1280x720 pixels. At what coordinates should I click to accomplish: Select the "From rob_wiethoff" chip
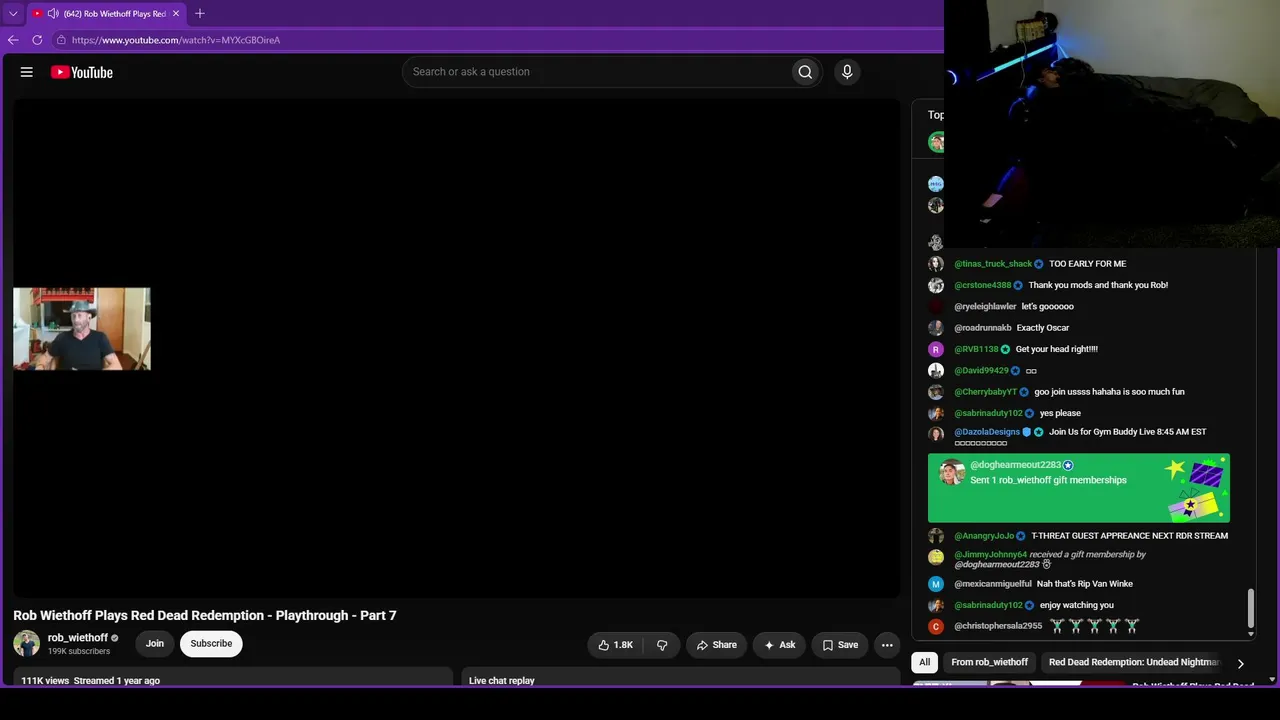pos(990,662)
